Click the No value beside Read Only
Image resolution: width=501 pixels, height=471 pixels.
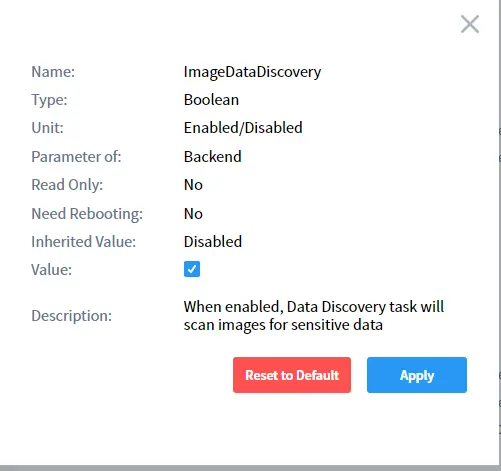click(193, 185)
